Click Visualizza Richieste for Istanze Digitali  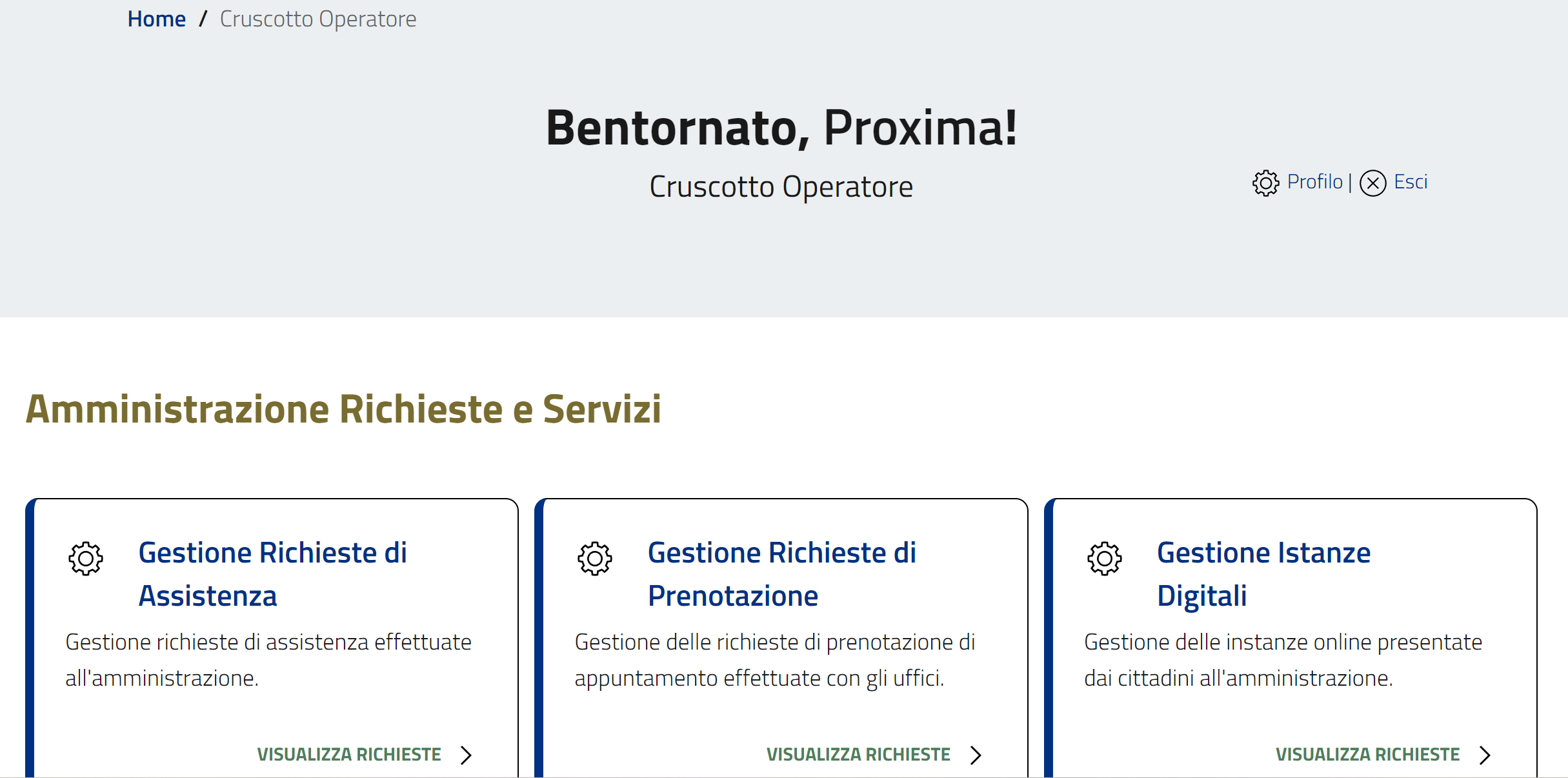click(1367, 755)
